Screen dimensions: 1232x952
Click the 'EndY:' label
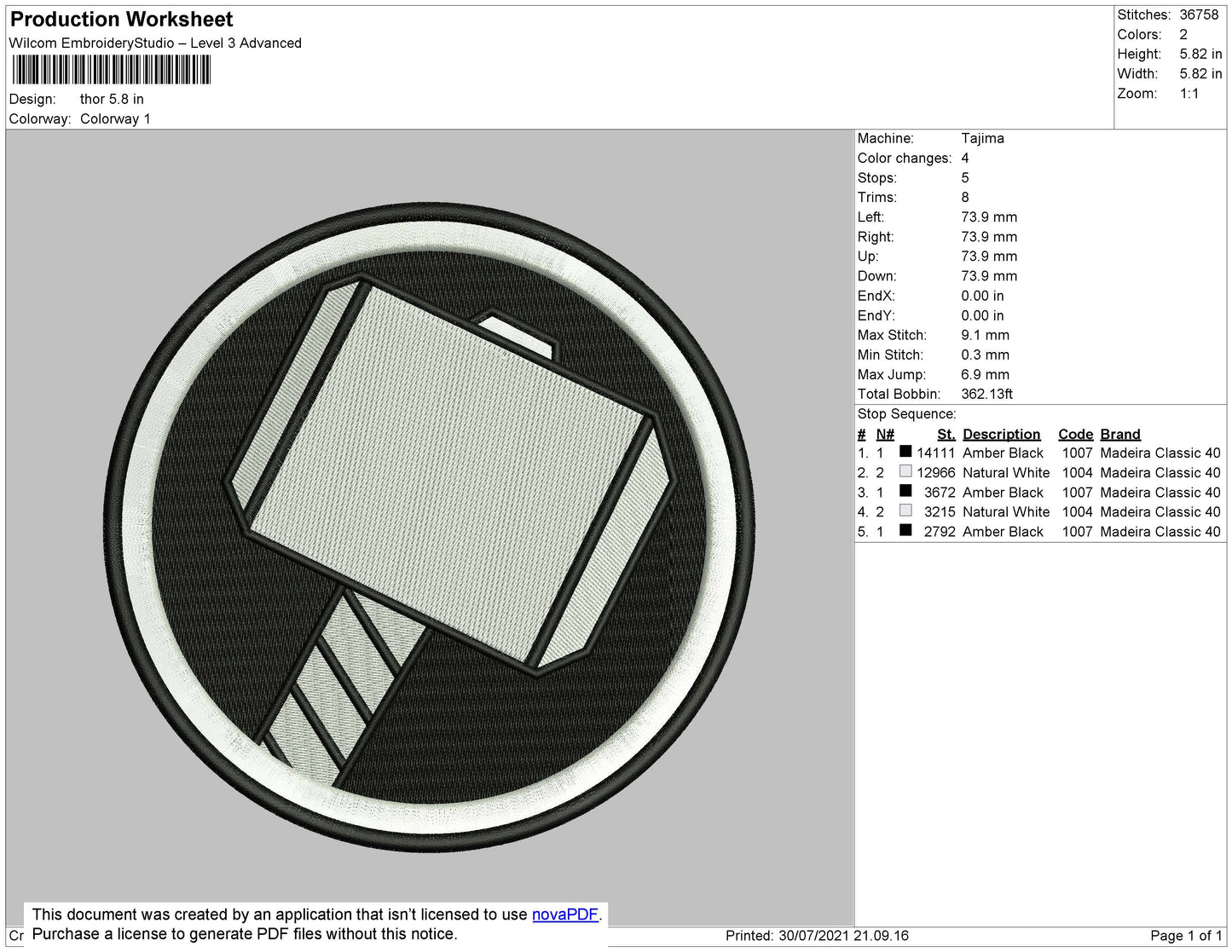[x=876, y=315]
